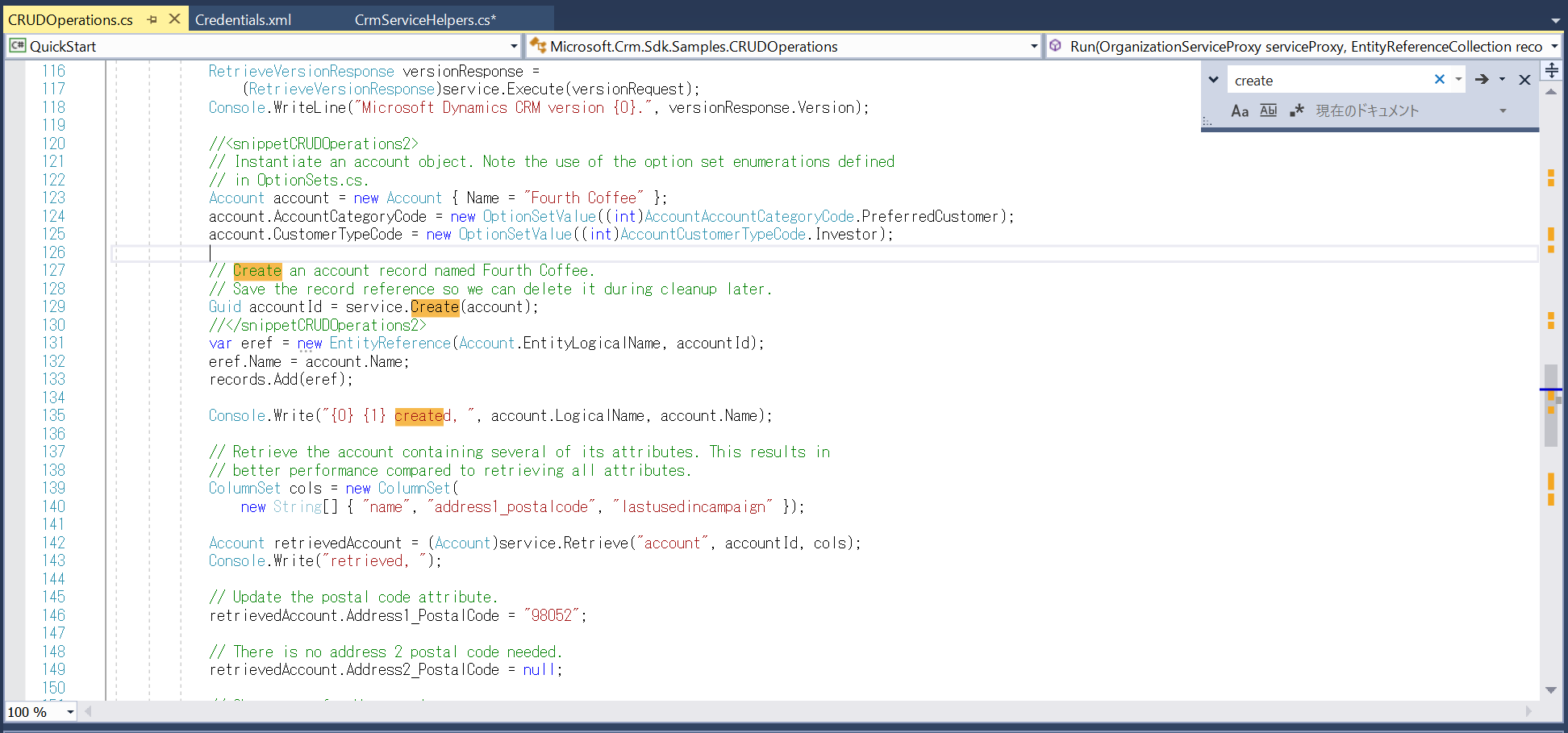
Task: Pin the CRUDOperations.cs document tab
Action: tap(152, 18)
